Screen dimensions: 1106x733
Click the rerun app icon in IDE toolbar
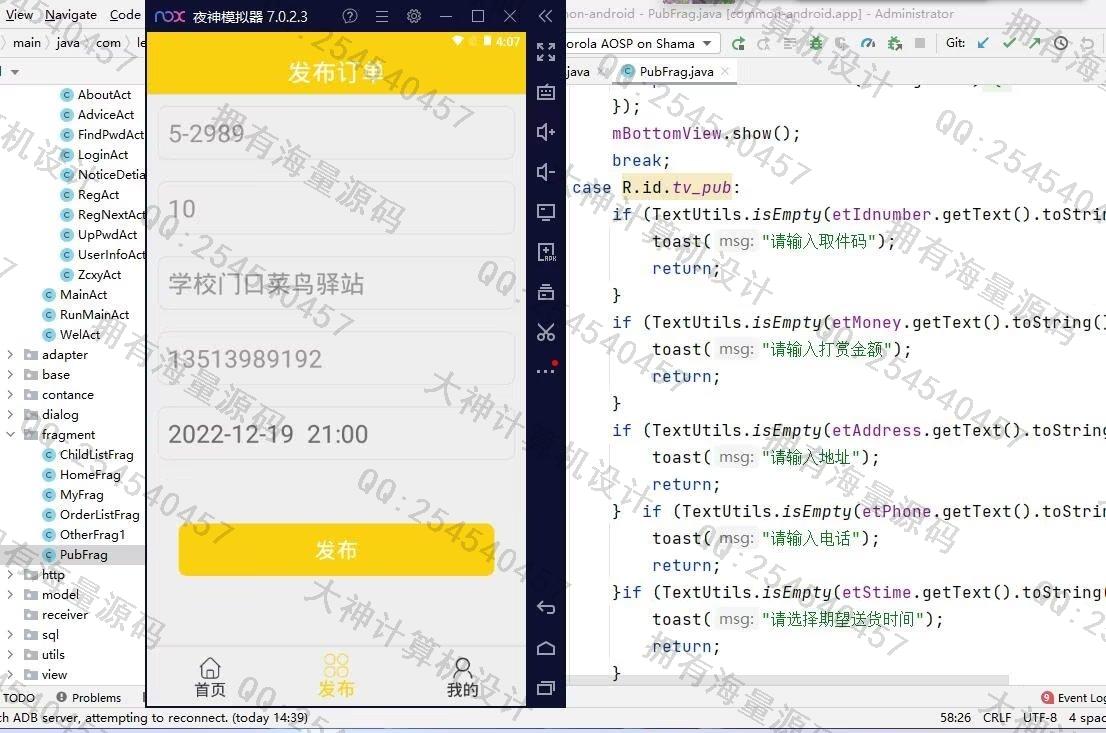[738, 44]
